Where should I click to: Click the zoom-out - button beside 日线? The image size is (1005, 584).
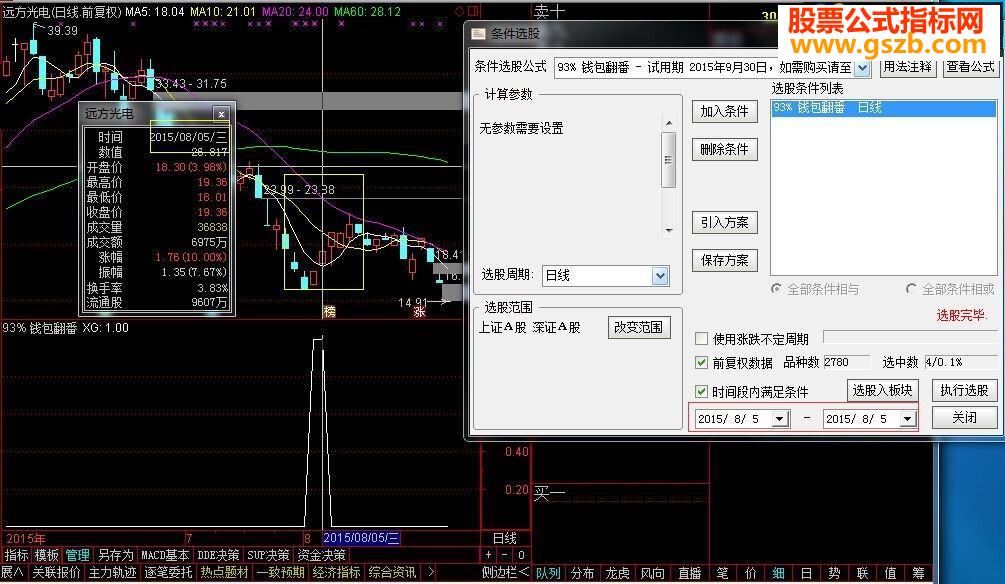point(504,555)
